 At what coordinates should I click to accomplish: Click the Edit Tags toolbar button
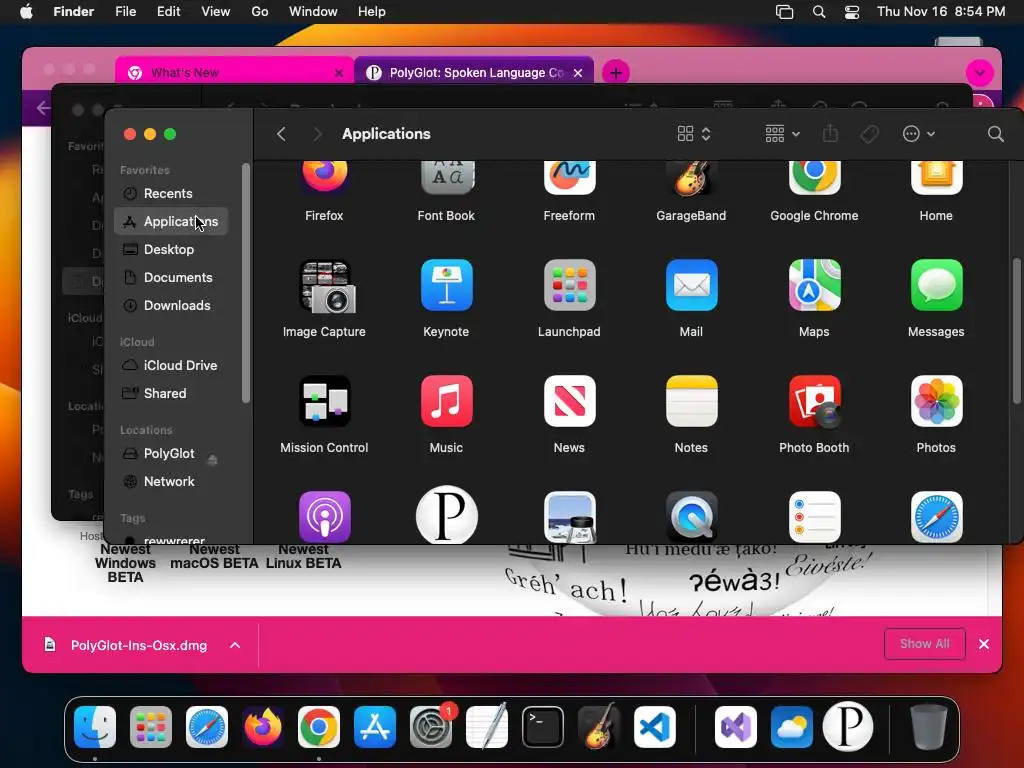[x=869, y=135]
